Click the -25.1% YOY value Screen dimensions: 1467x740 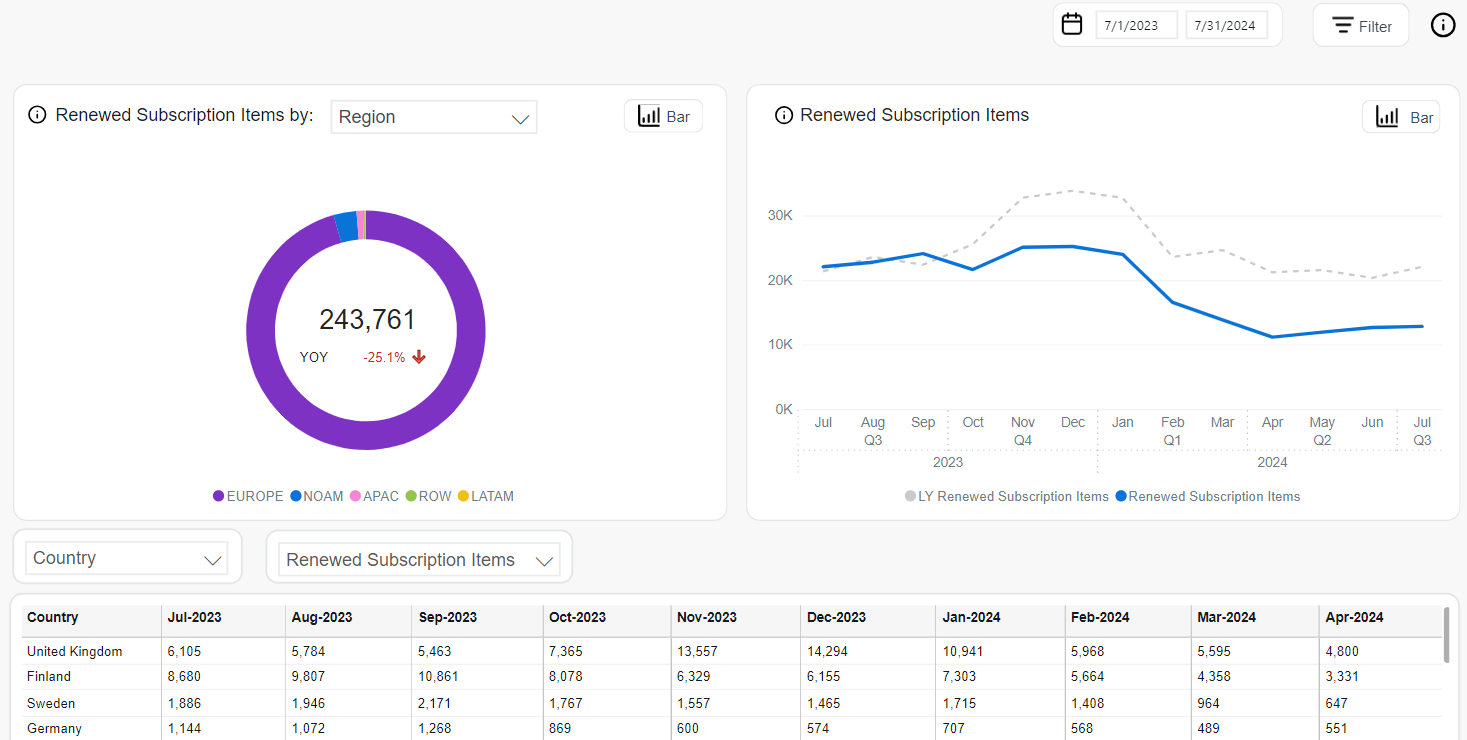pos(384,357)
